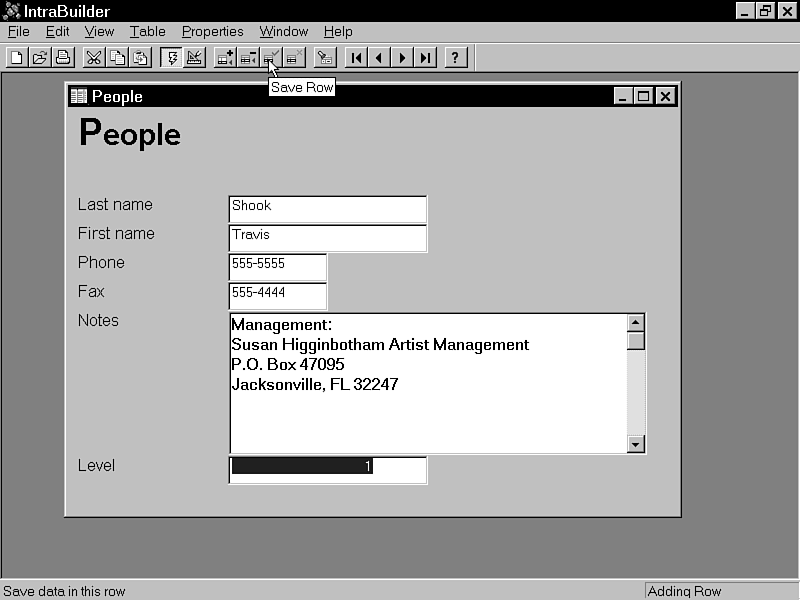Go to the next record
The image size is (800, 600).
[400, 57]
